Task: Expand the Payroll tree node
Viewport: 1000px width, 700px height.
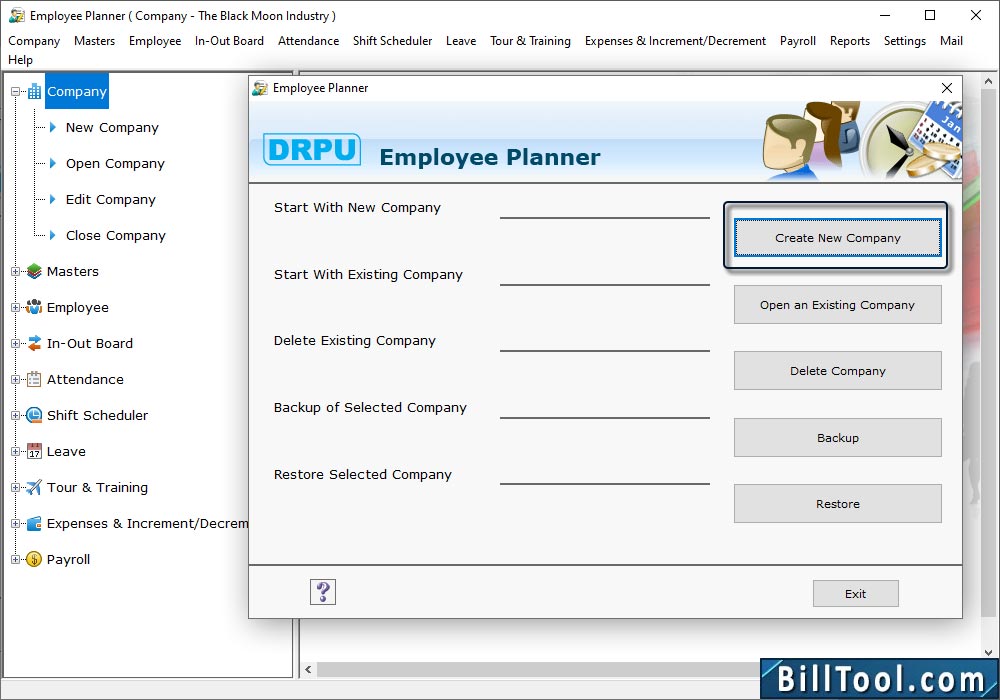Action: (x=15, y=560)
